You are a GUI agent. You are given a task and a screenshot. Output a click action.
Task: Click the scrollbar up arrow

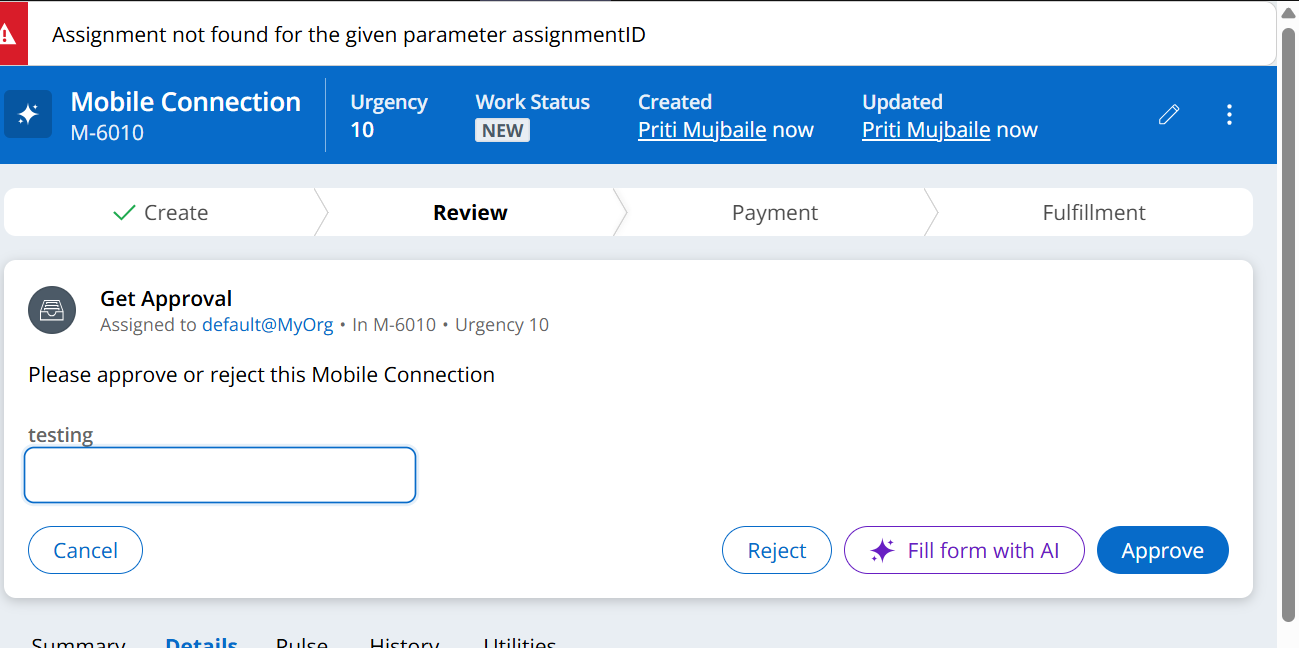coord(1288,13)
